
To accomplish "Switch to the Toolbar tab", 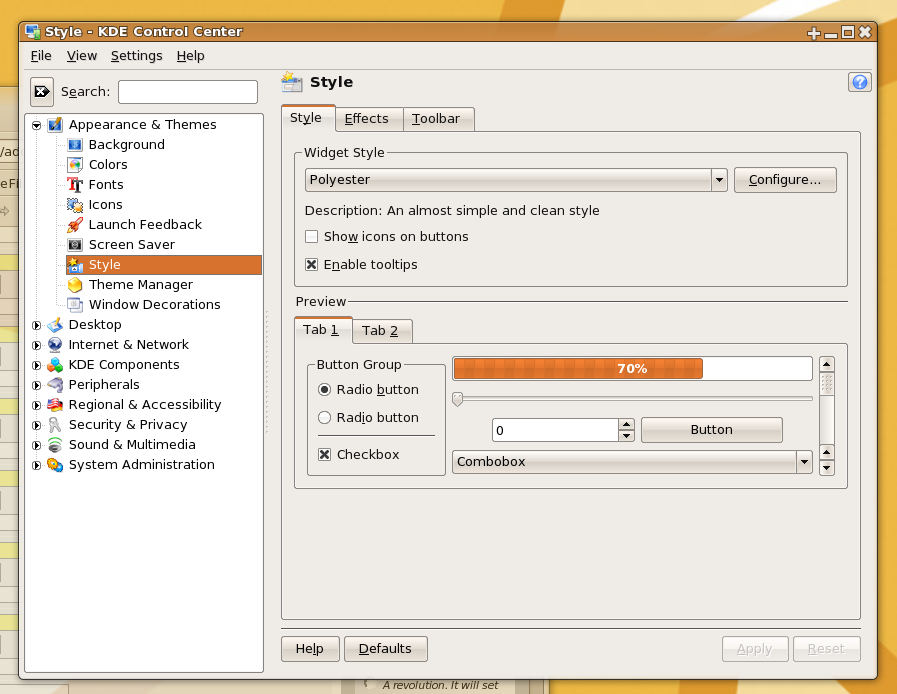I will [x=438, y=118].
